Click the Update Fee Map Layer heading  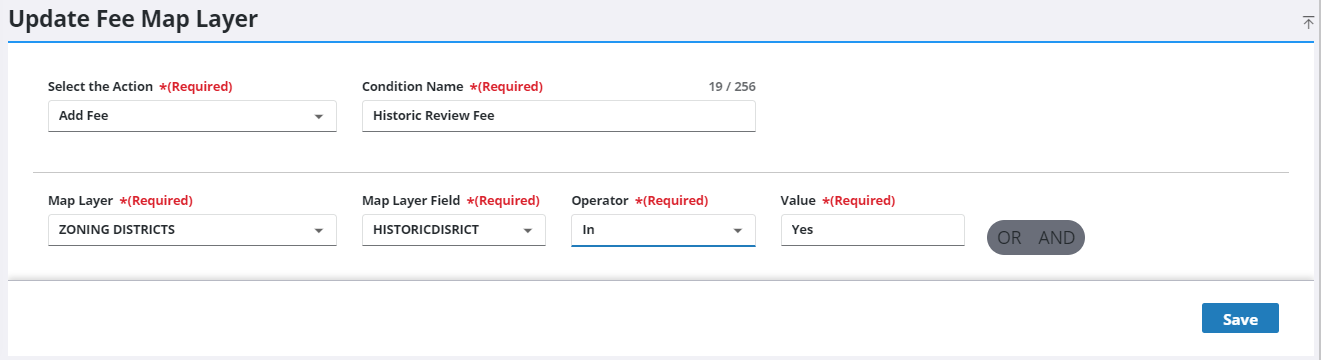133,19
